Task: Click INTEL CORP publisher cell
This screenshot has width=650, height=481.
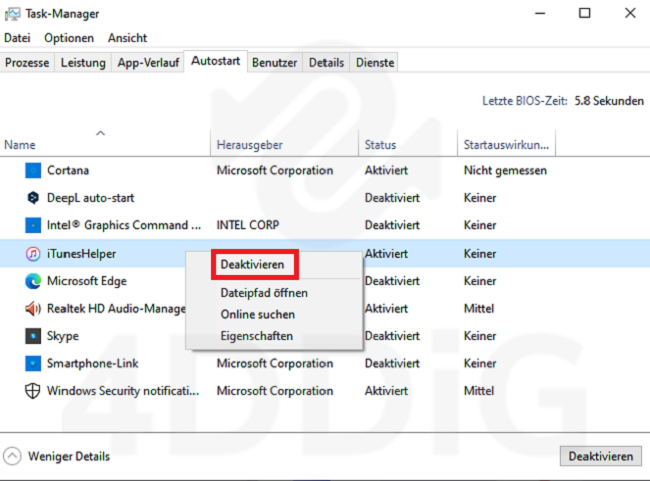Action: coord(248,225)
